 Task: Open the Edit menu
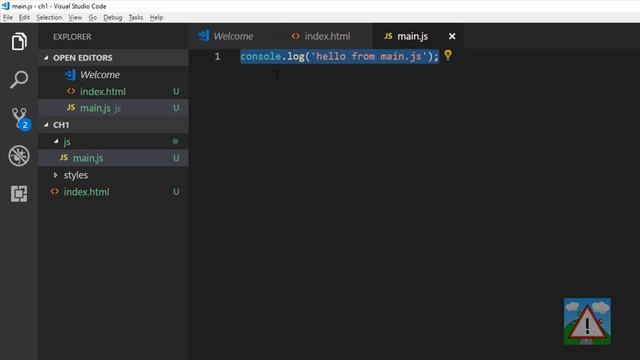[x=24, y=17]
